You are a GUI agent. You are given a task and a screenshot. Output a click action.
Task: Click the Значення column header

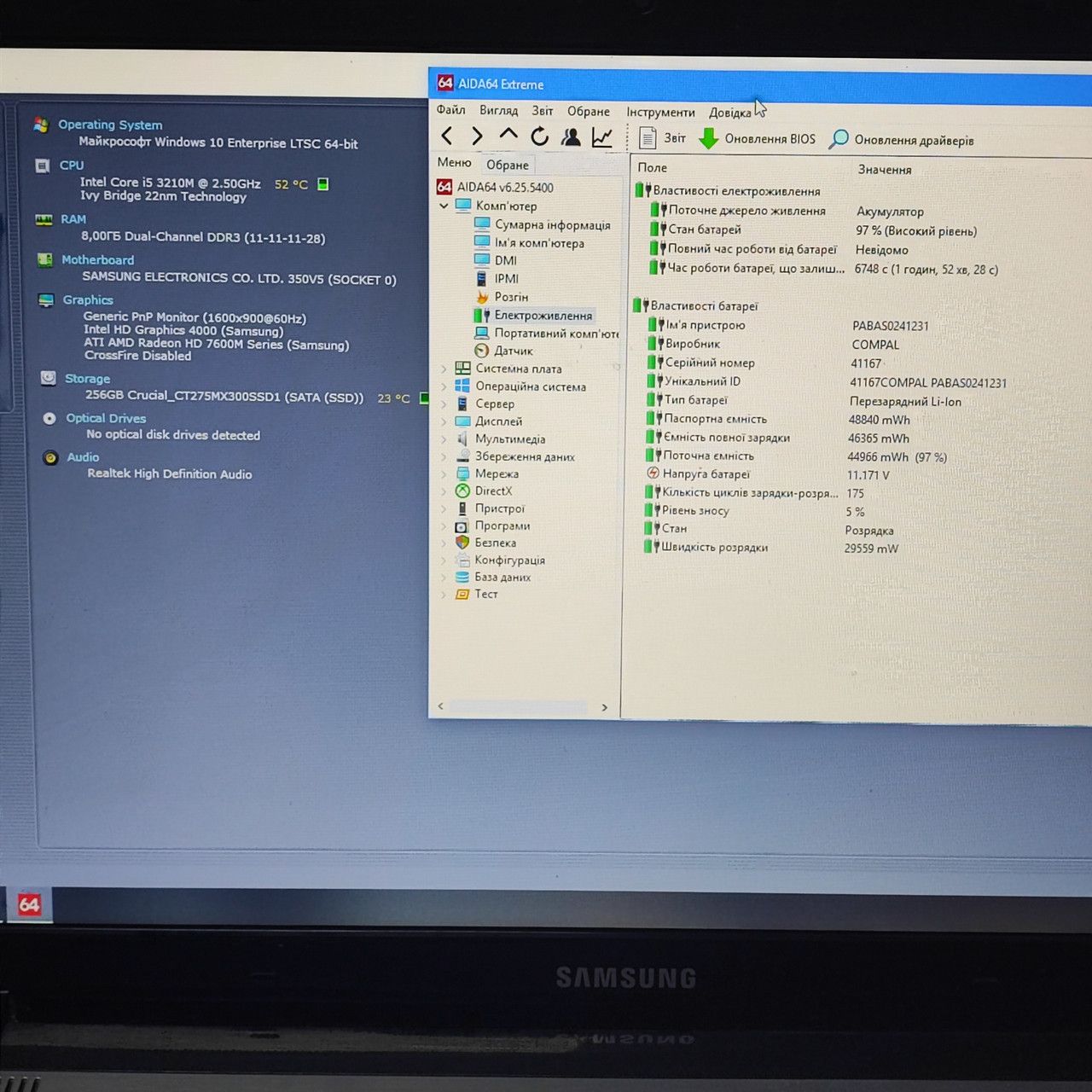pyautogui.click(x=885, y=169)
